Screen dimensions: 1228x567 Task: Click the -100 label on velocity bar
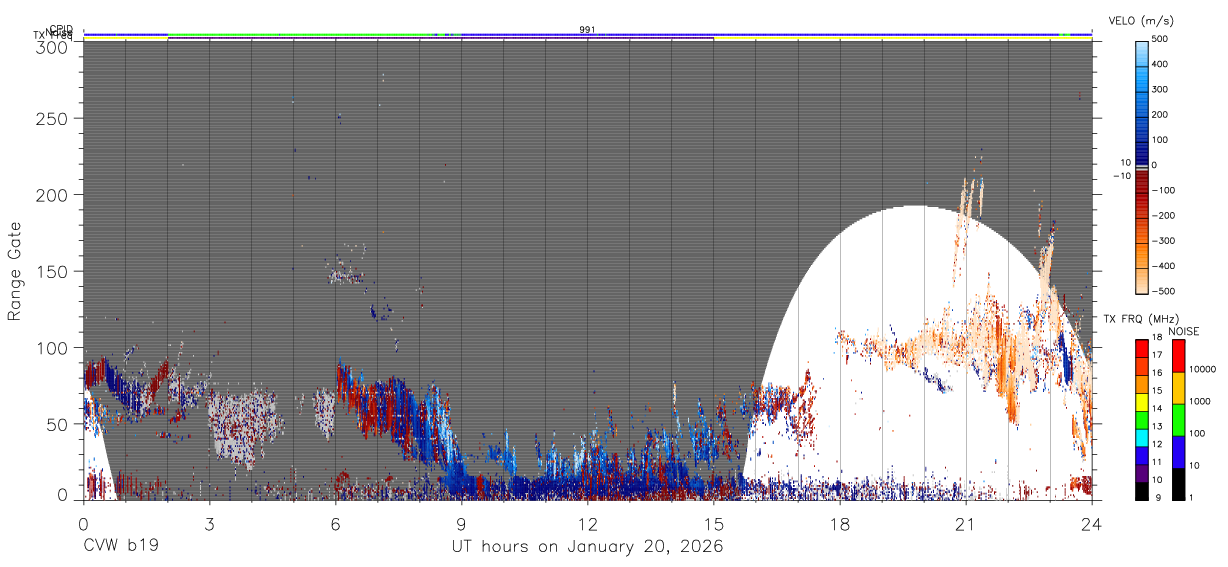1164,190
